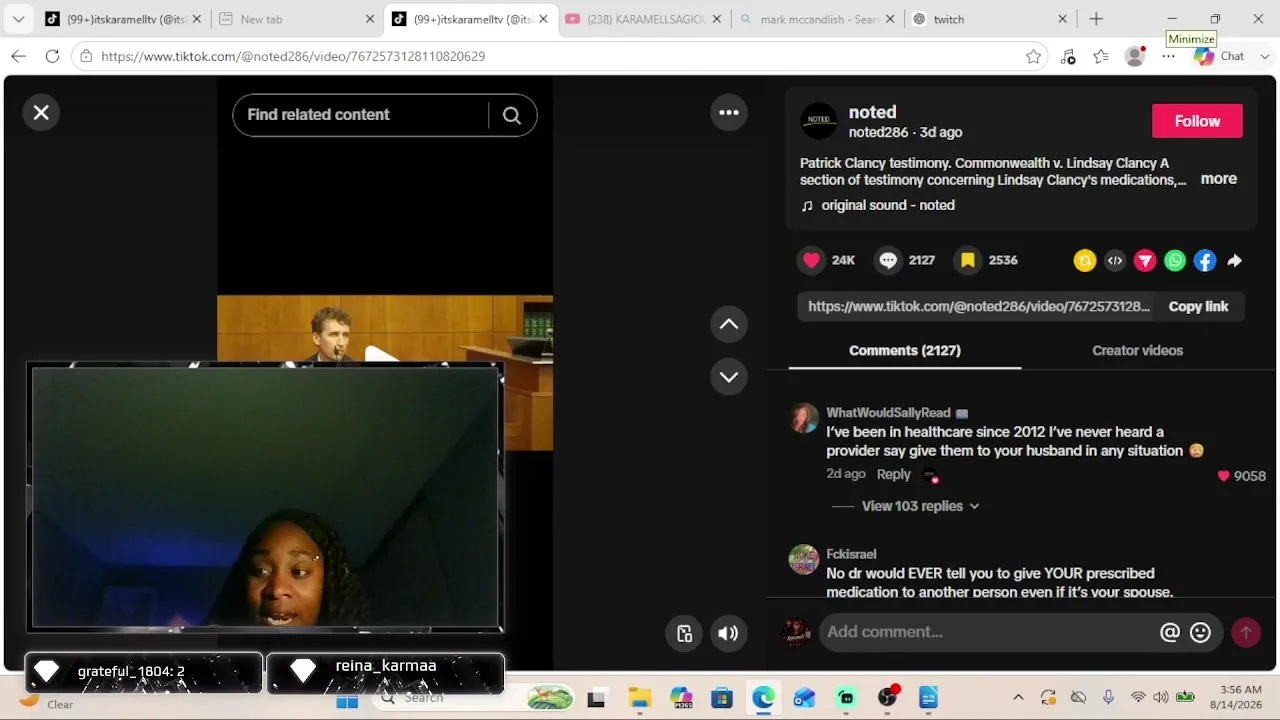1280x720 pixels.
Task: Open WhatWouldSallyRead commenter profile name
Action: coord(888,413)
